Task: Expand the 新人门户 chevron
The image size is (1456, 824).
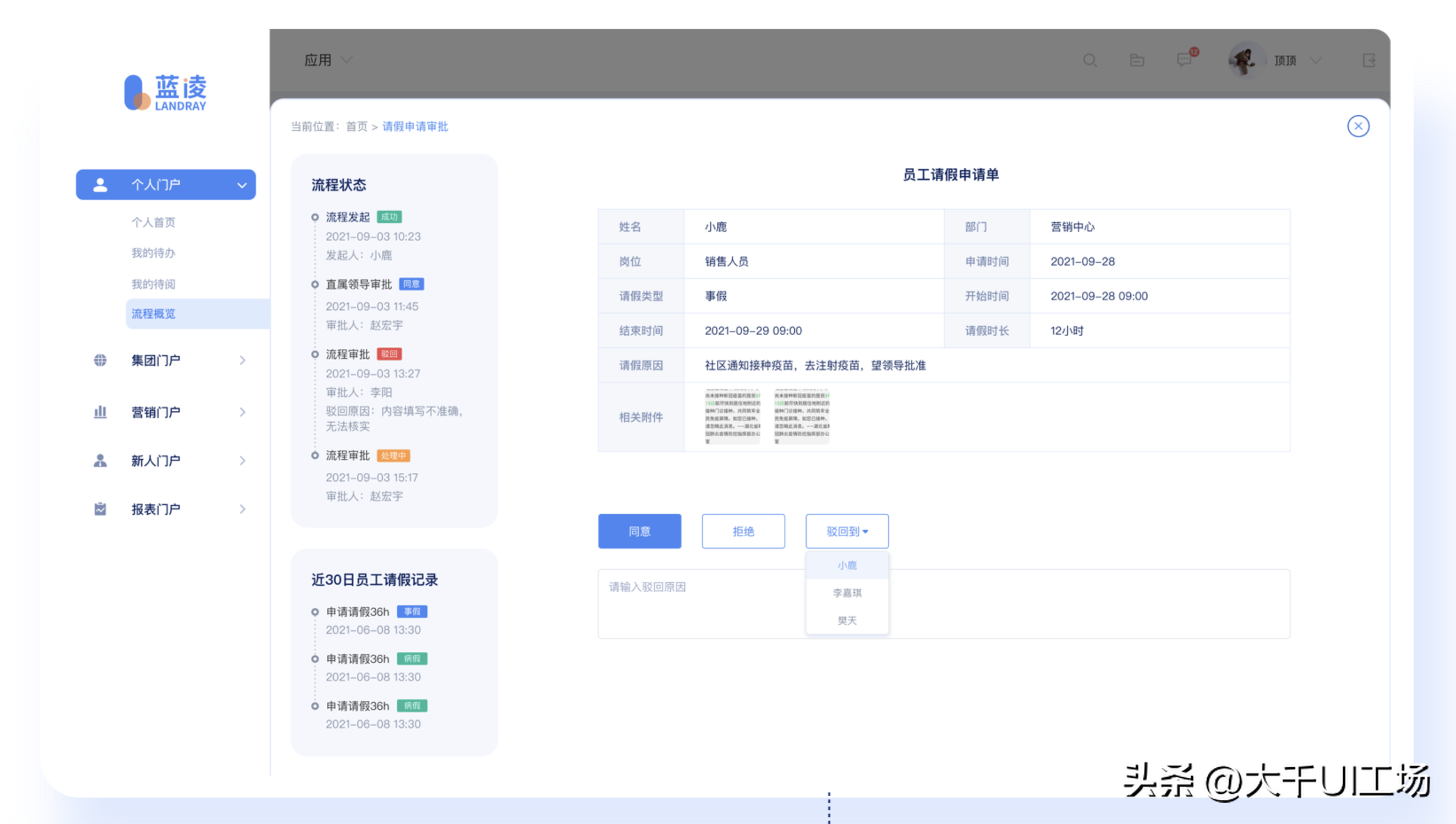Action: click(x=242, y=460)
